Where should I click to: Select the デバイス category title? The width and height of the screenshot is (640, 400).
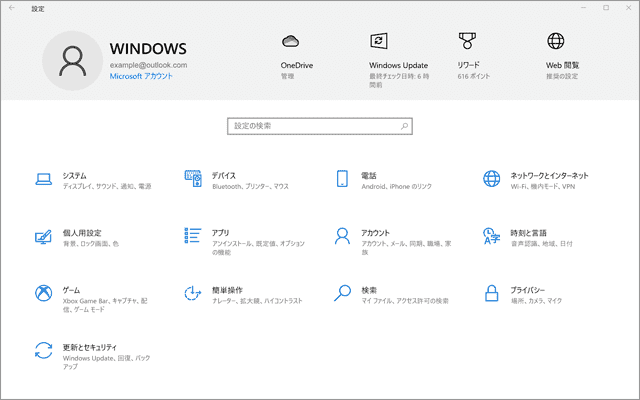pos(224,176)
